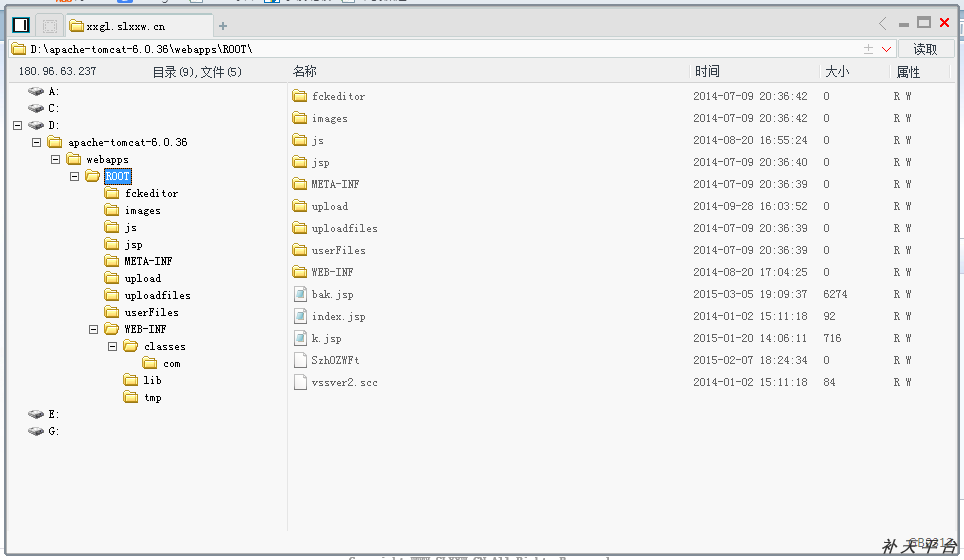This screenshot has height=560, width=964.
Task: Select META-INF folder in tree
Action: pyautogui.click(x=148, y=261)
